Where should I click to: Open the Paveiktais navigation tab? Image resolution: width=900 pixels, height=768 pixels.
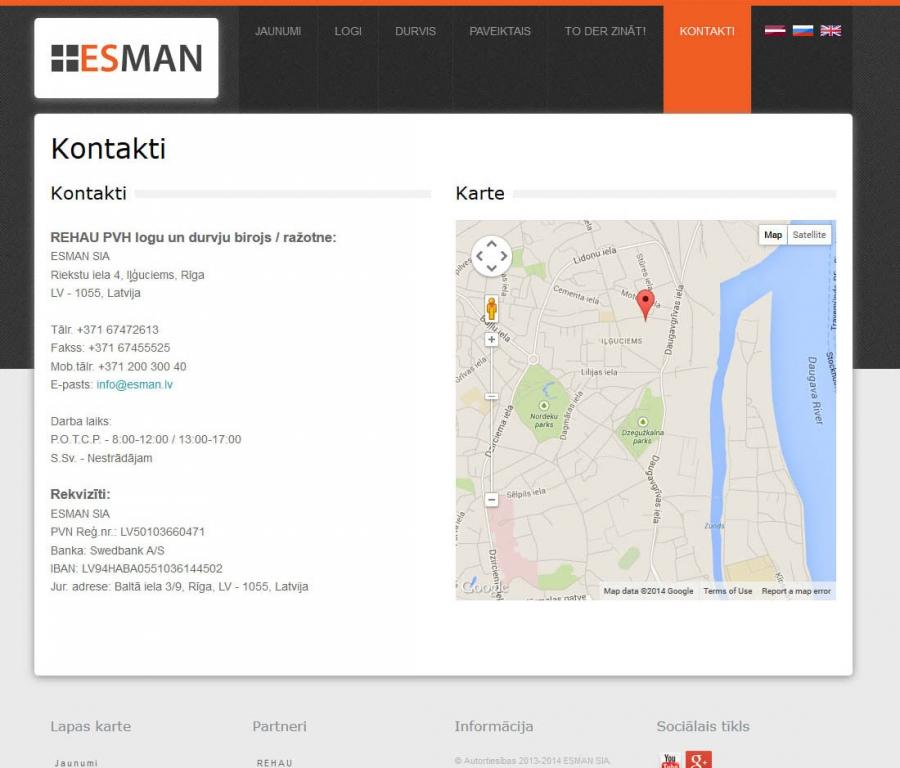pos(500,31)
